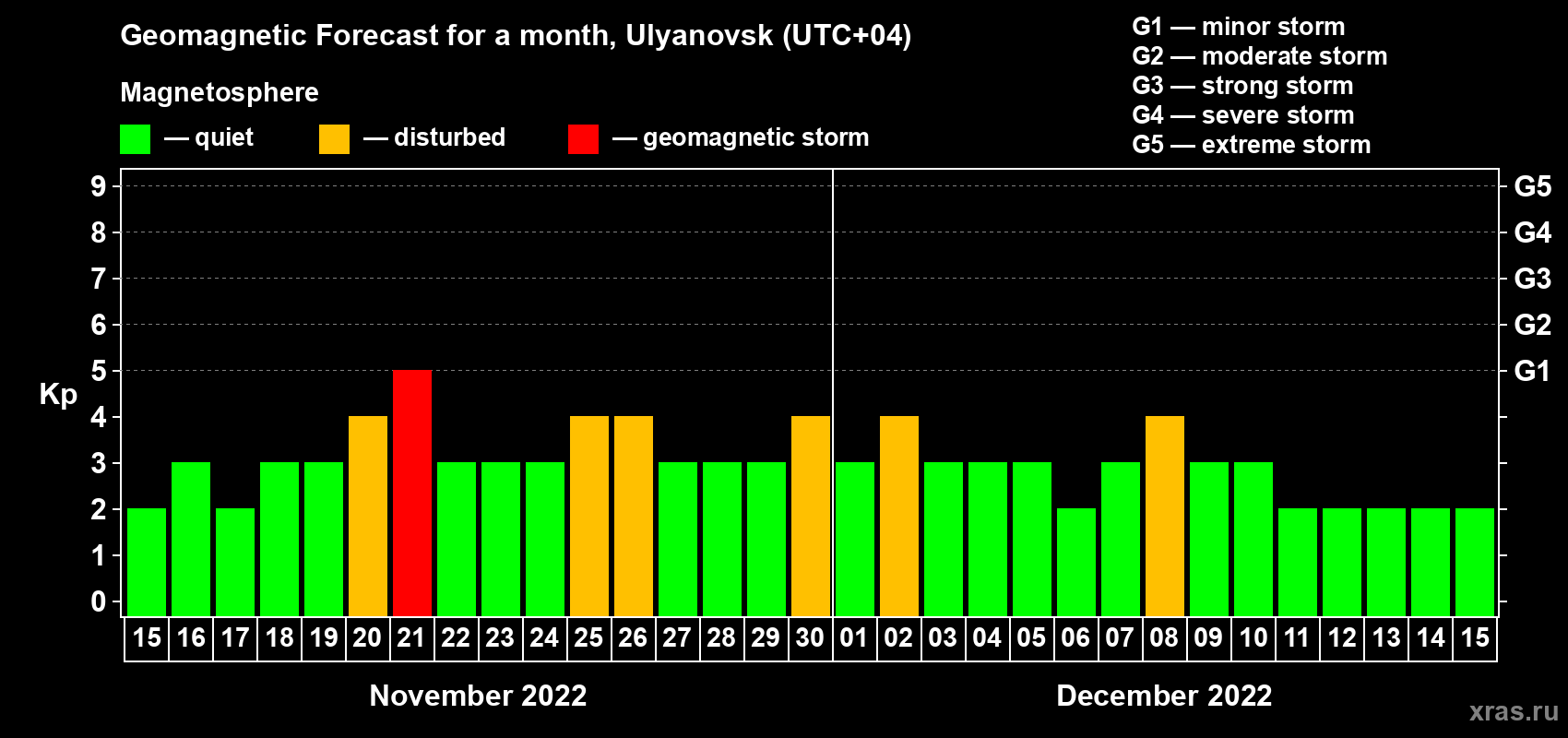Viewport: 1568px width, 738px height.
Task: Click the date label 06 in December
Action: click(1075, 638)
